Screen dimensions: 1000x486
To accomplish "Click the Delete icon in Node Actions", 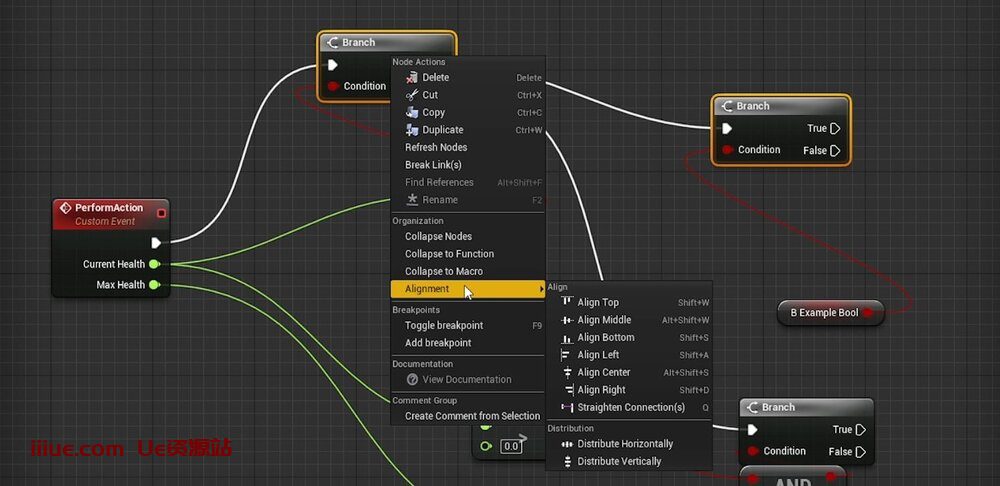I will (x=411, y=78).
